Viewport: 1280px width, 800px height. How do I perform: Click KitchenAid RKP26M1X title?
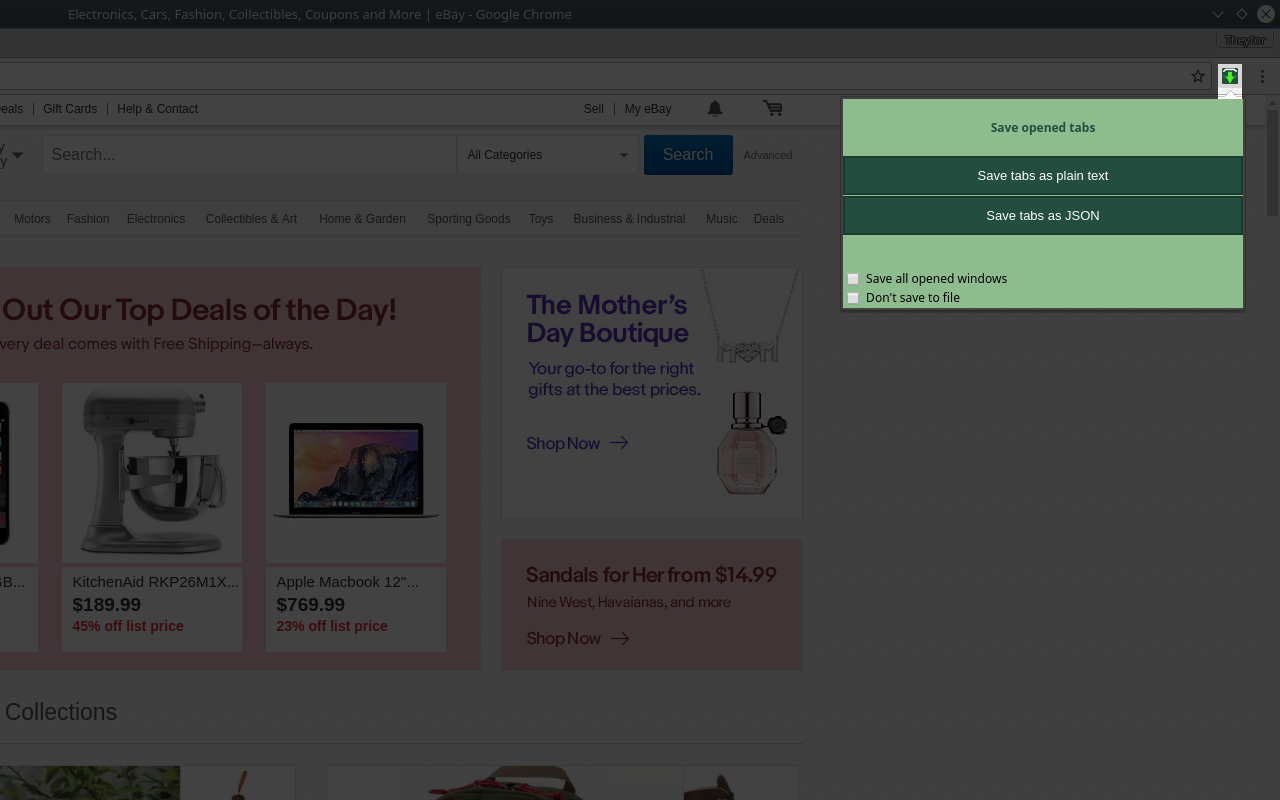156,582
